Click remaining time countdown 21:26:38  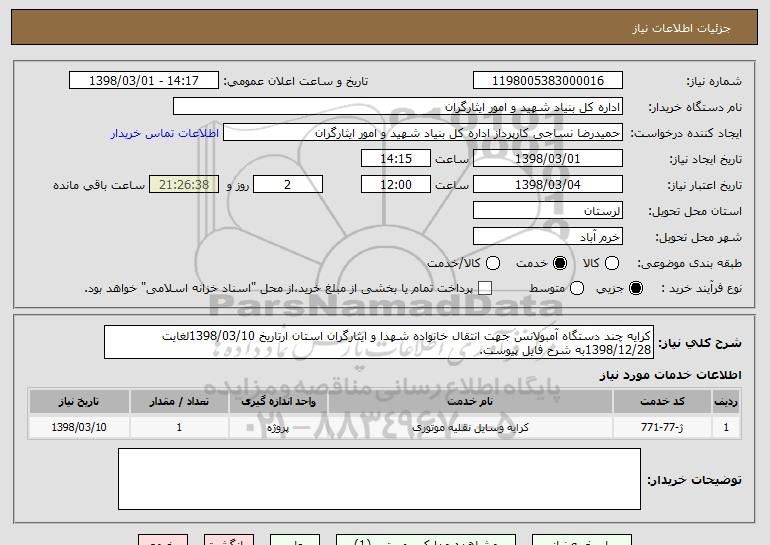pos(184,185)
